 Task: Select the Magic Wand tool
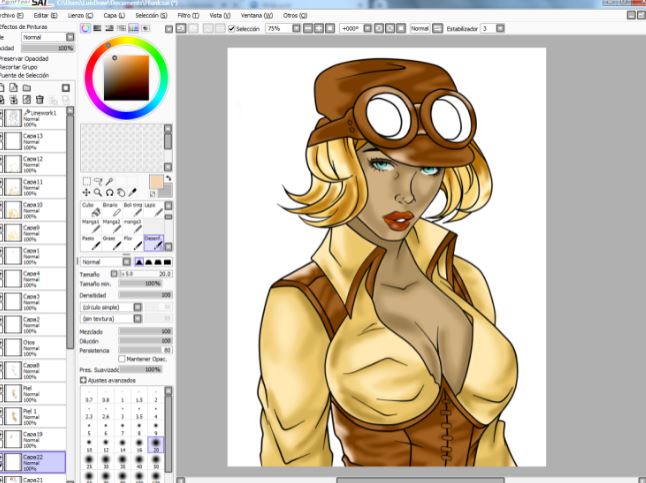(x=109, y=181)
